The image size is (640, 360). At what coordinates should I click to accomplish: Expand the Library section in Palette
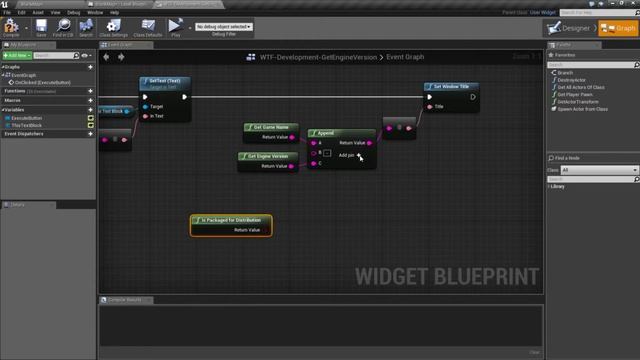[x=549, y=187]
